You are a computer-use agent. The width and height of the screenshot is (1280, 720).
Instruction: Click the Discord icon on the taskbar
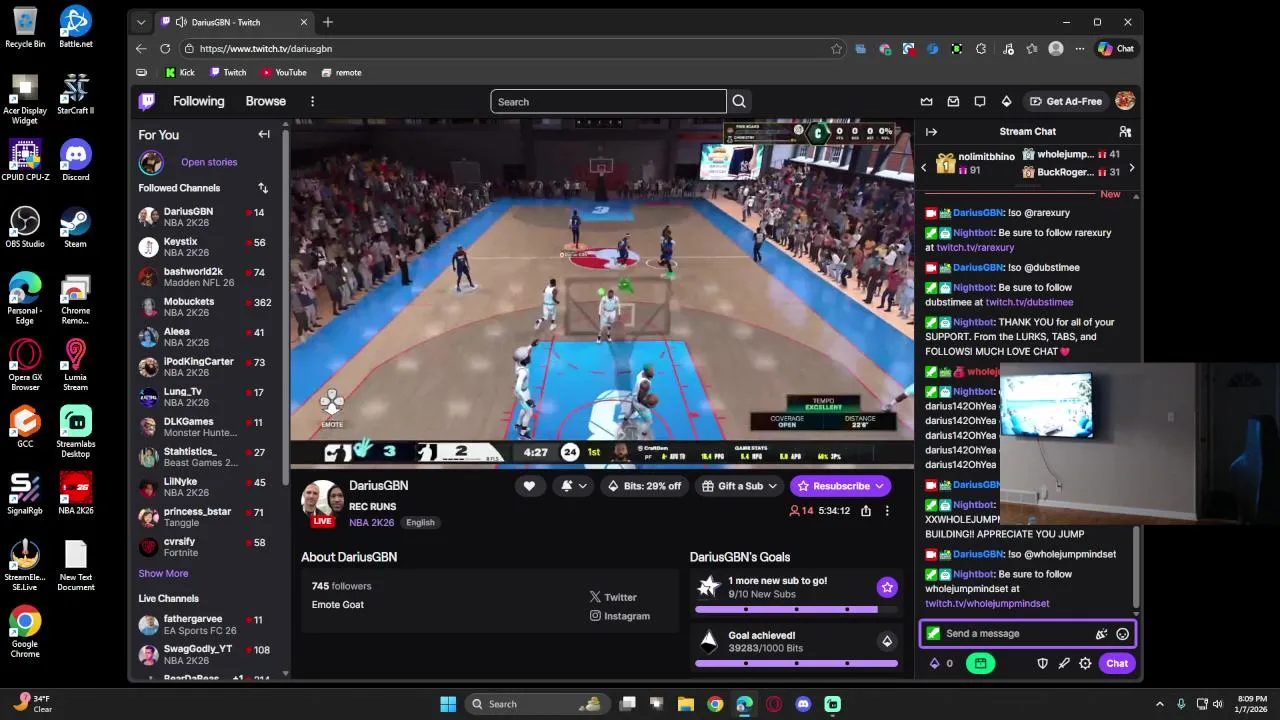803,704
